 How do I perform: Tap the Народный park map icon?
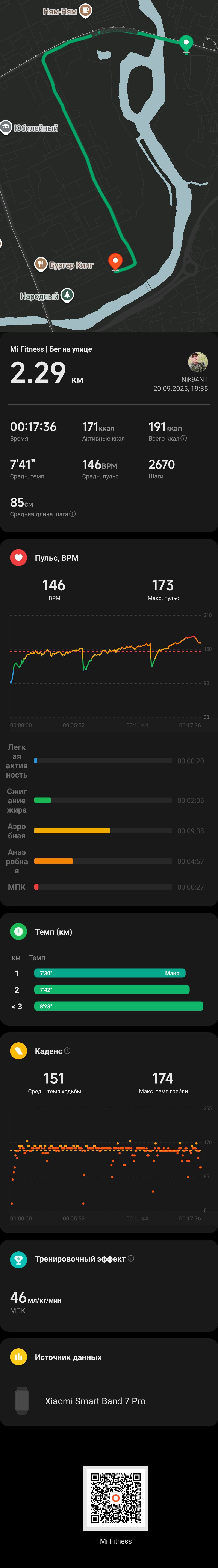tap(67, 295)
